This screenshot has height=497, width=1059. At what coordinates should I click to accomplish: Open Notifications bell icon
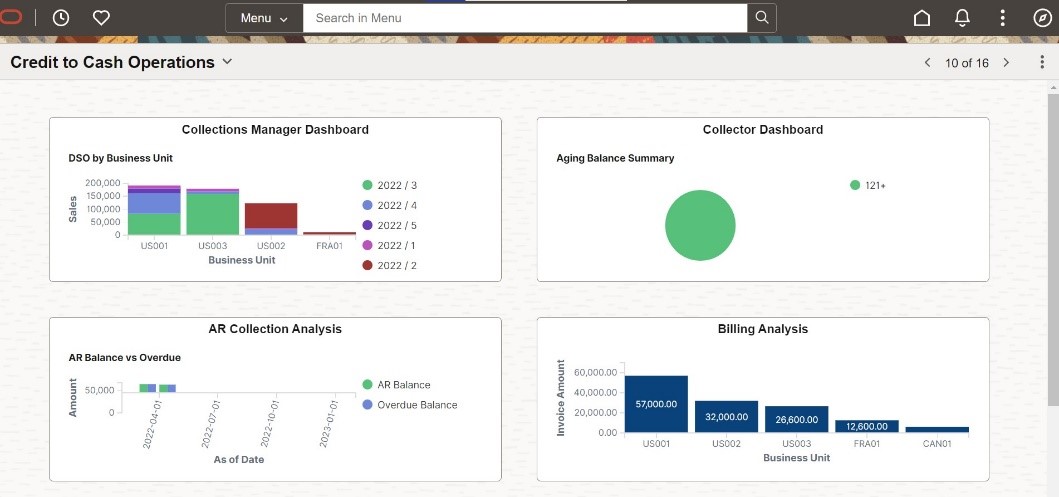[963, 18]
